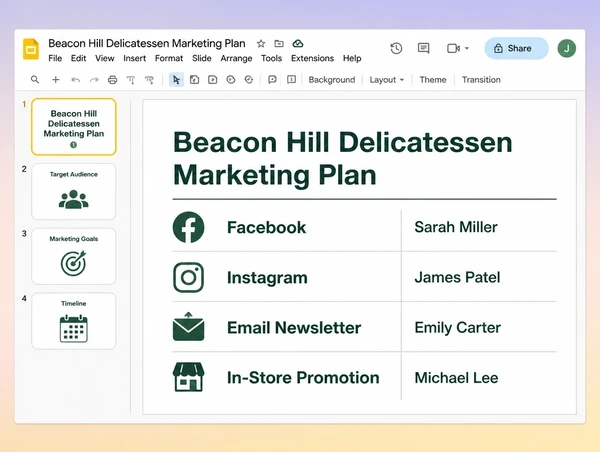Click the green badge on slide 1 thumbnail
Screen dimensions: 600x452
pos(73,145)
